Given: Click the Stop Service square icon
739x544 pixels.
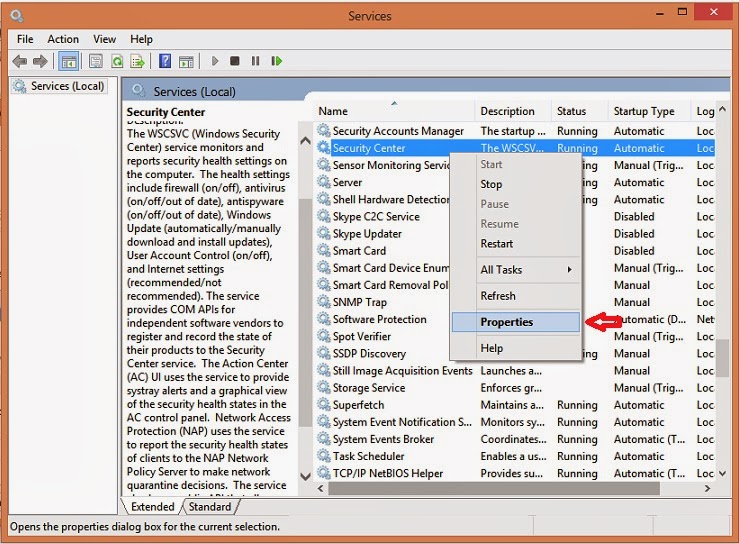Looking at the screenshot, I should (235, 61).
